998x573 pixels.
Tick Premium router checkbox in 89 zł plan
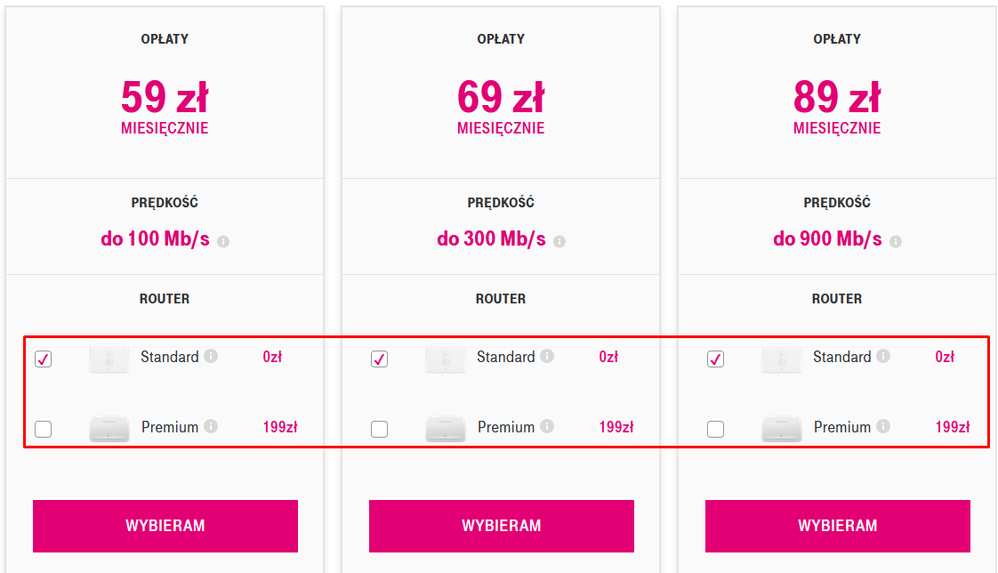point(715,429)
